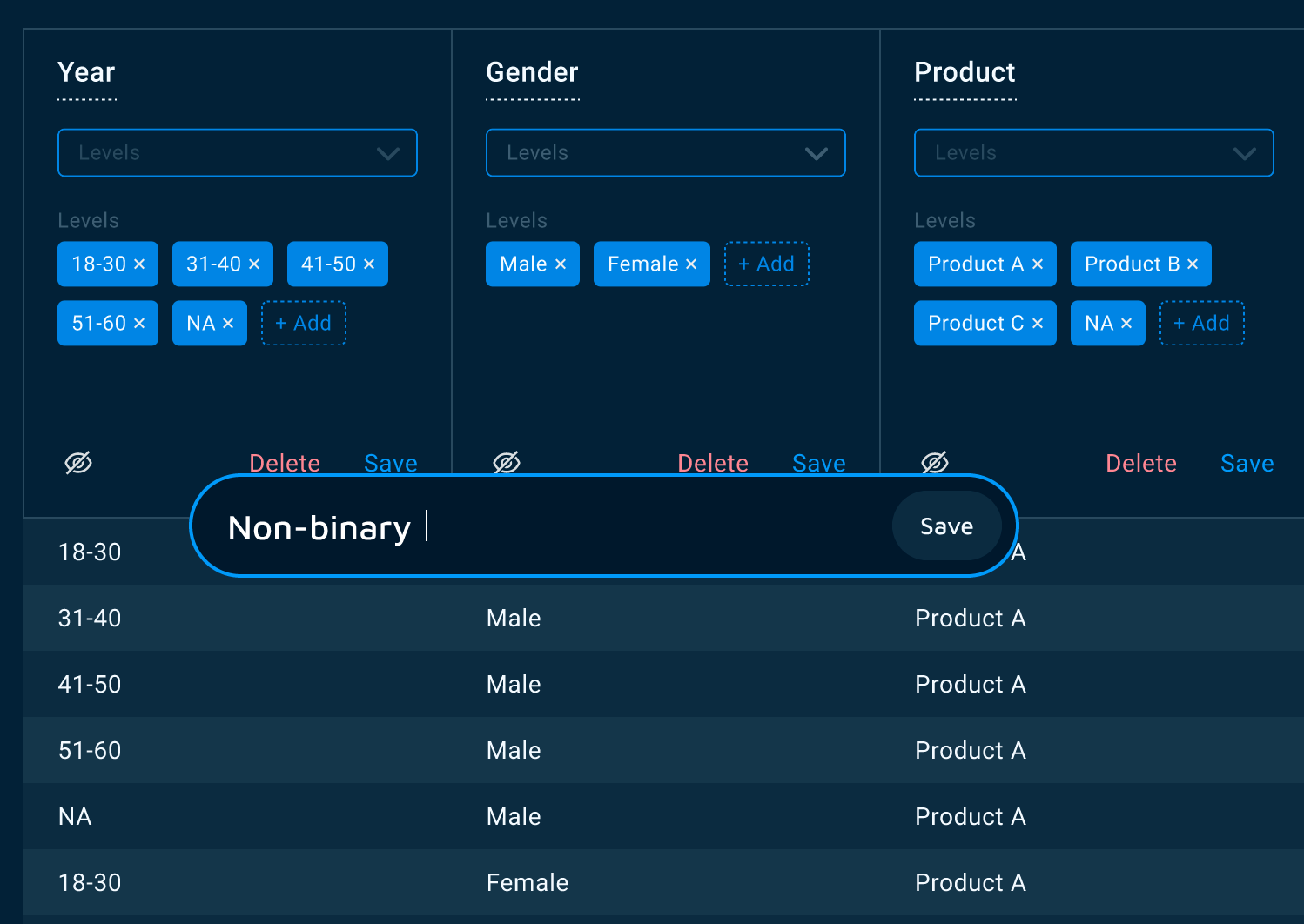Remove the Male gender tag
This screenshot has width=1304, height=924.
(x=561, y=264)
